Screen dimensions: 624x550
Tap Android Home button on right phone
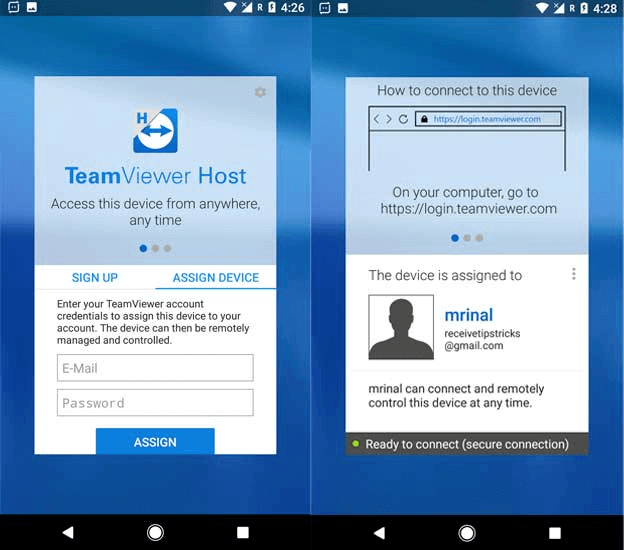[x=467, y=533]
